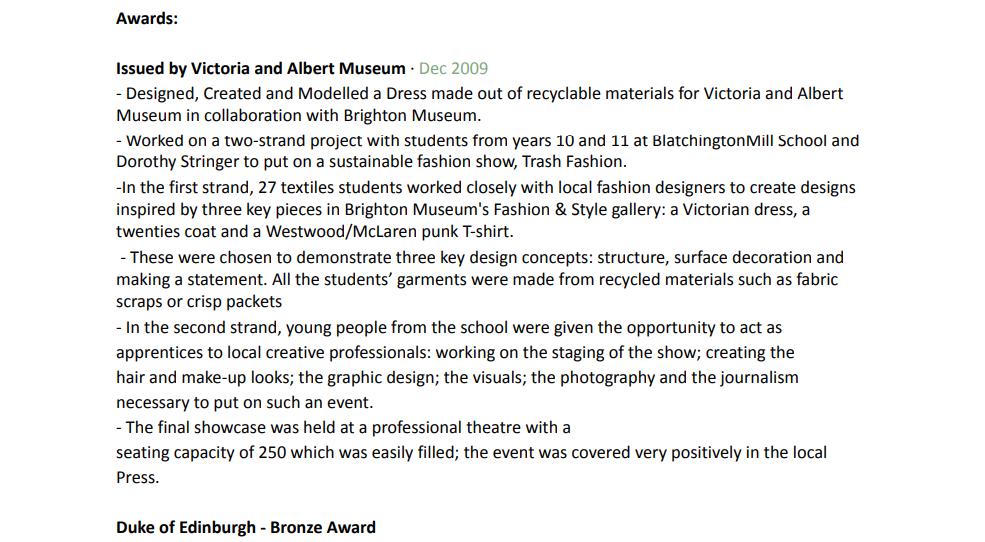Click the word "Press." on the last paragraph line
This screenshot has width=985, height=542.
pos(137,477)
